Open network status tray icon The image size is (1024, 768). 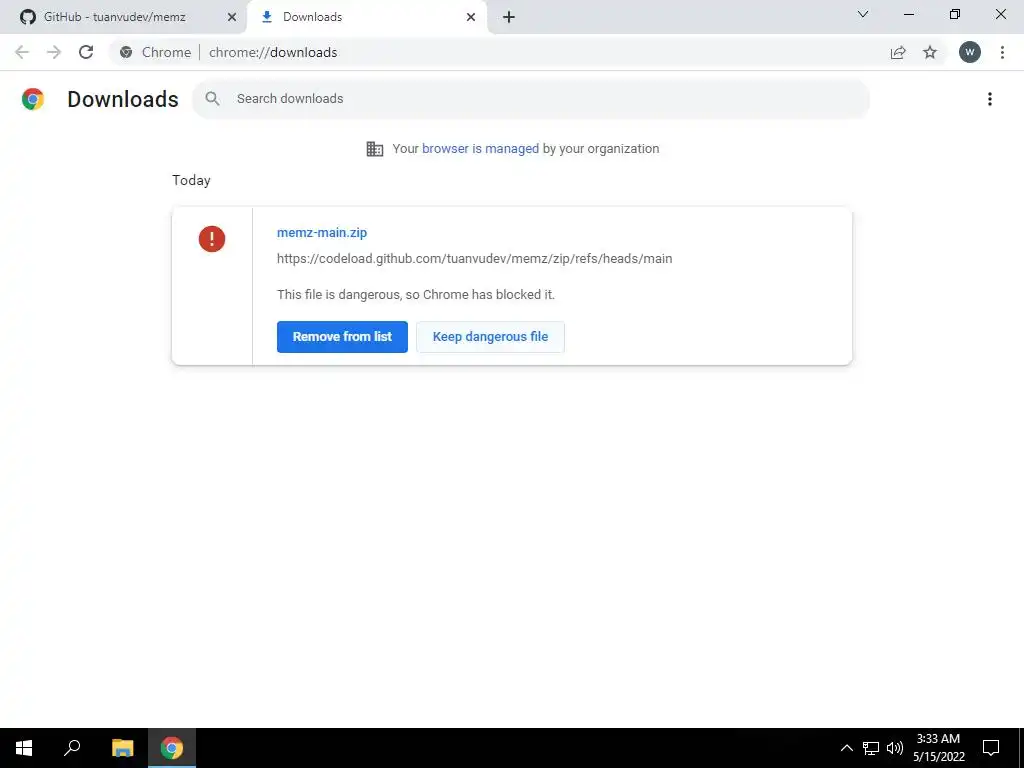coord(871,748)
